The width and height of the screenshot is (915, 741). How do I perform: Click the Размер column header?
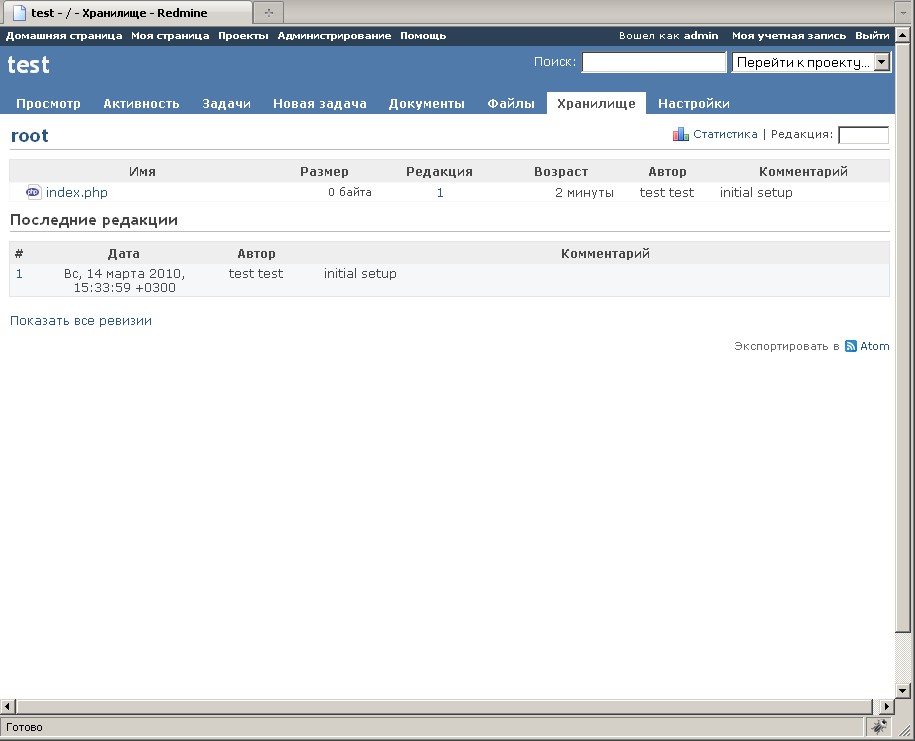coord(324,172)
